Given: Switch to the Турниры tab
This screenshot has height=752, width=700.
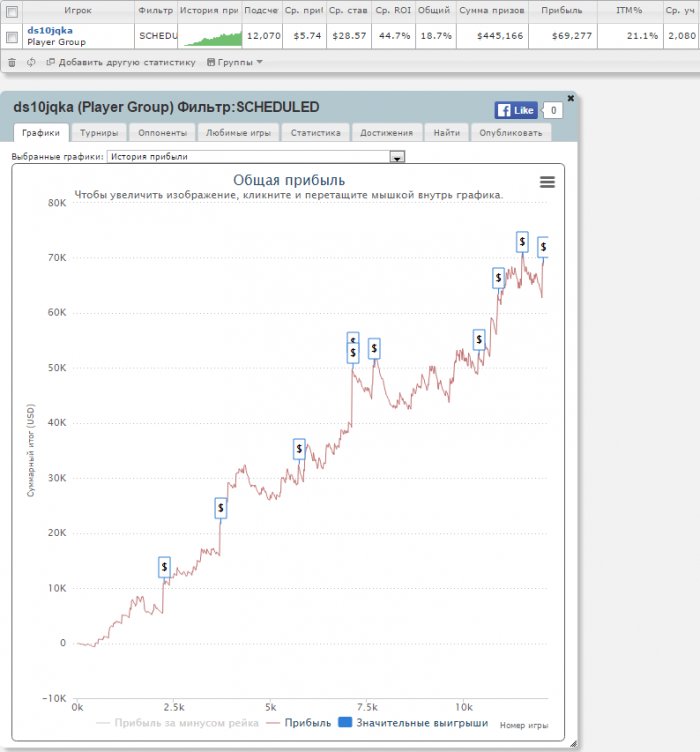Looking at the screenshot, I should pyautogui.click(x=99, y=133).
